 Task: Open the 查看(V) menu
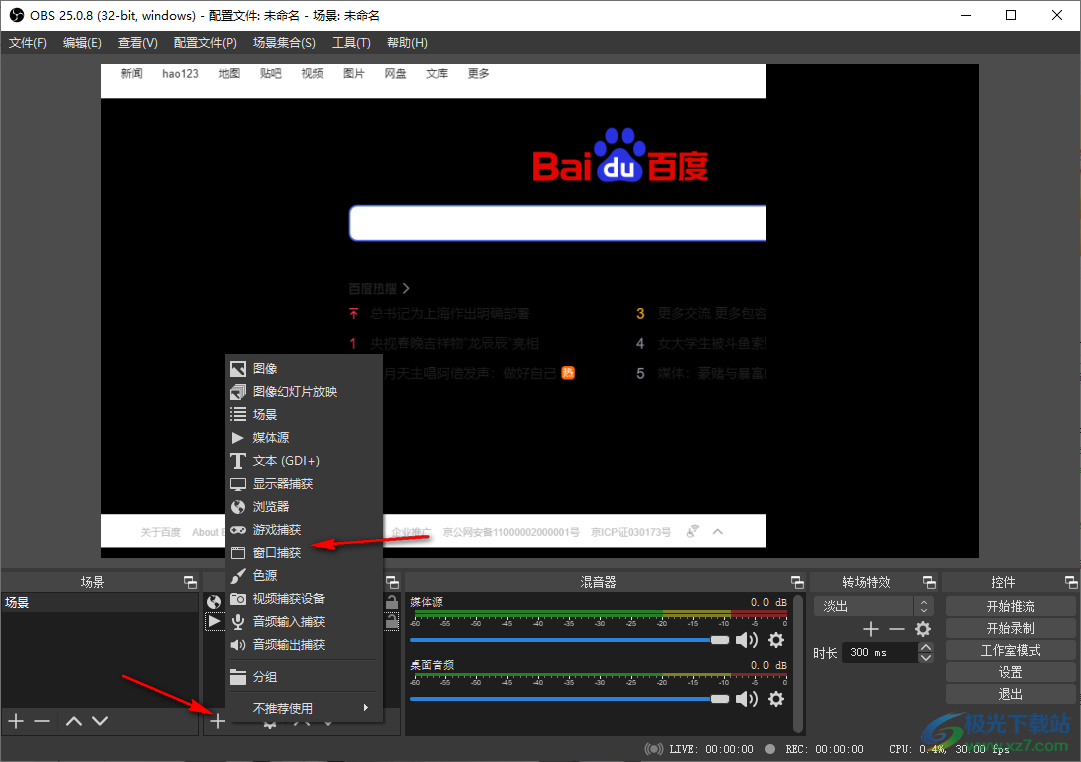tap(137, 43)
